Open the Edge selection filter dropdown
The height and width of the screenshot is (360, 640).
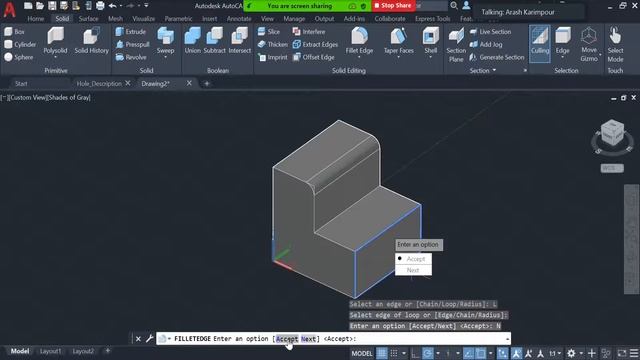(x=562, y=58)
